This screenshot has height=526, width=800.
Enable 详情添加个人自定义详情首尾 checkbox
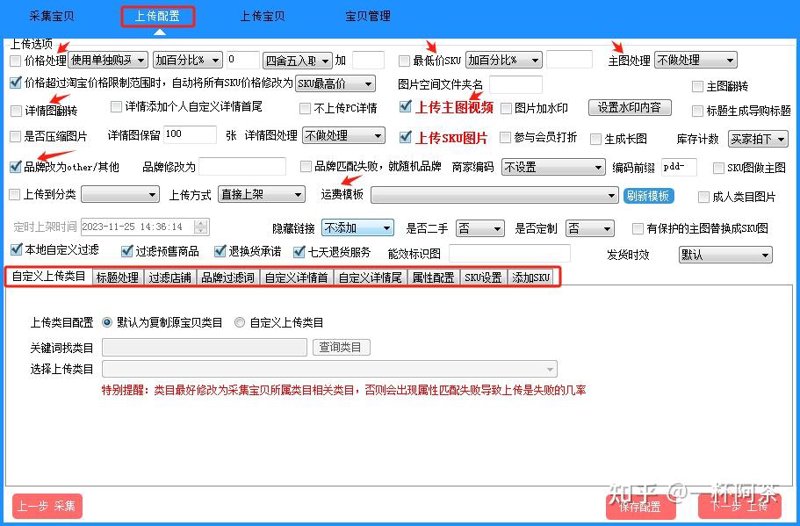(x=116, y=107)
